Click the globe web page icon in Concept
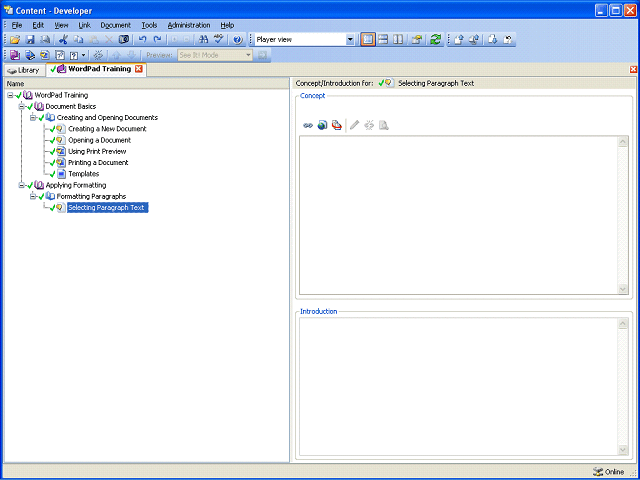This screenshot has height=480, width=640. (322, 125)
